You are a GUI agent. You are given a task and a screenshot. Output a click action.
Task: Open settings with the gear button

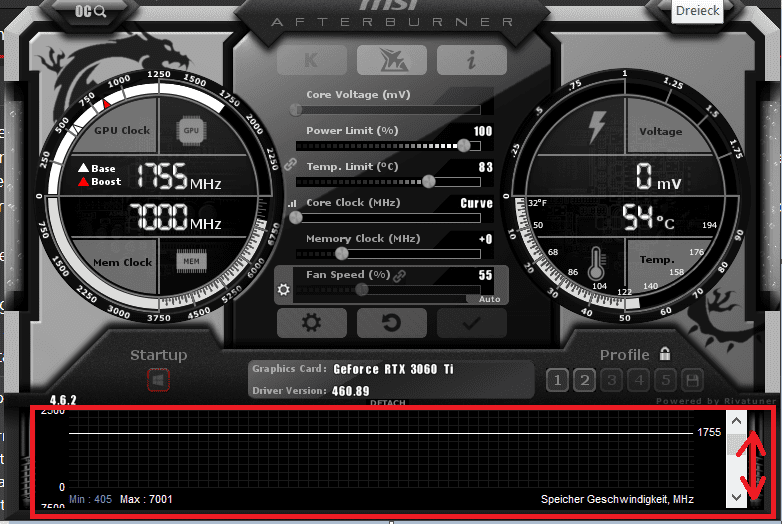(312, 323)
